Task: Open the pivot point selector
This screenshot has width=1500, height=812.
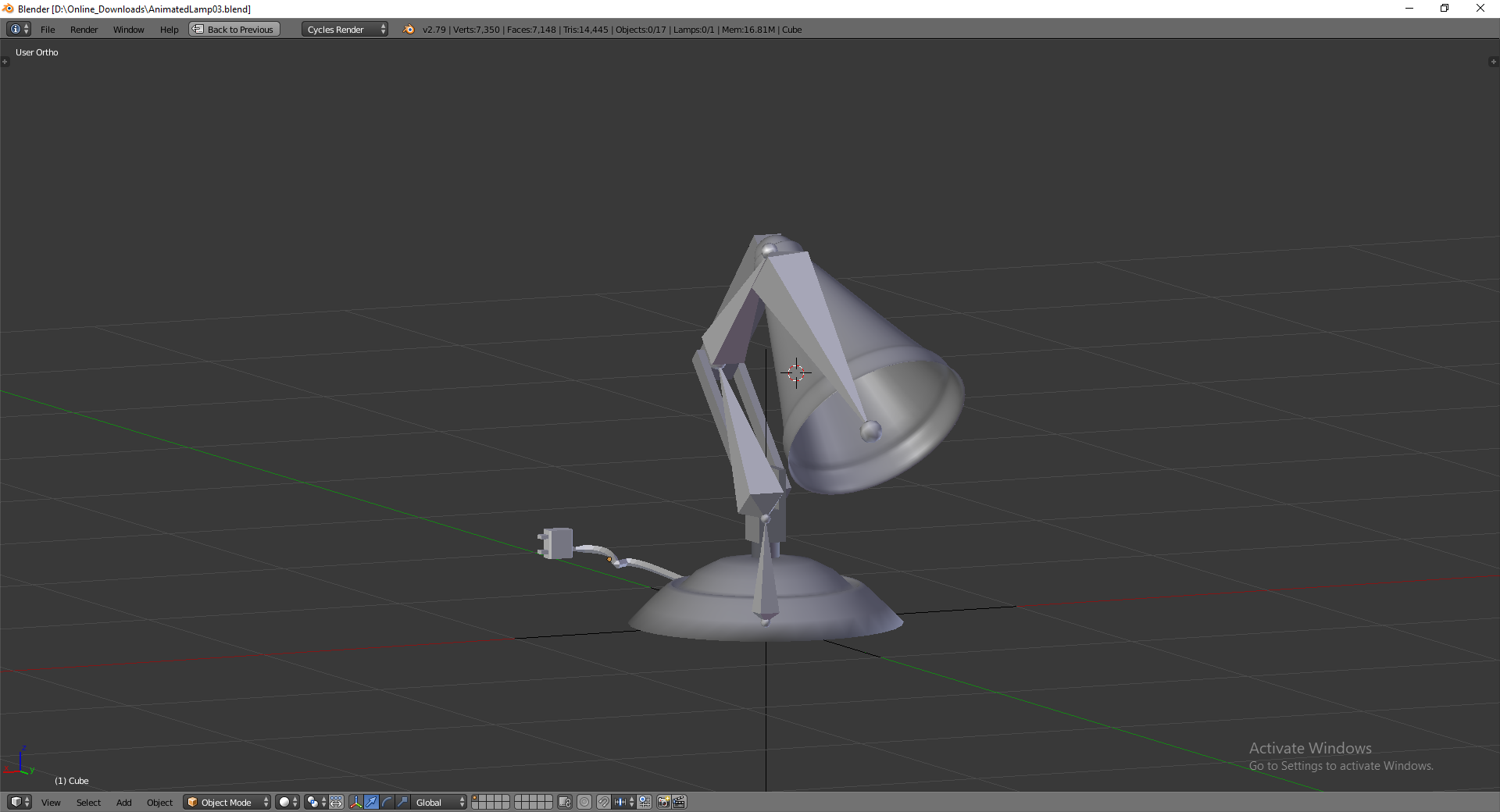Action: click(x=316, y=802)
